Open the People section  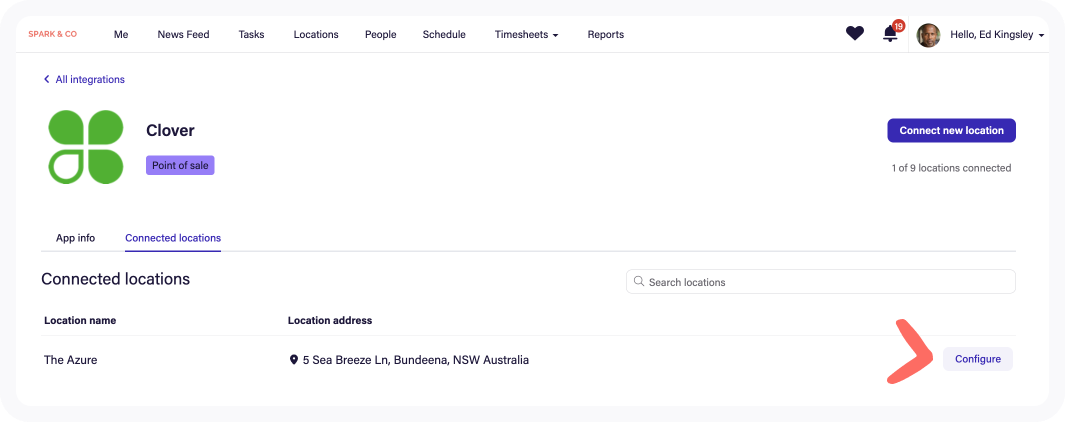click(x=380, y=35)
